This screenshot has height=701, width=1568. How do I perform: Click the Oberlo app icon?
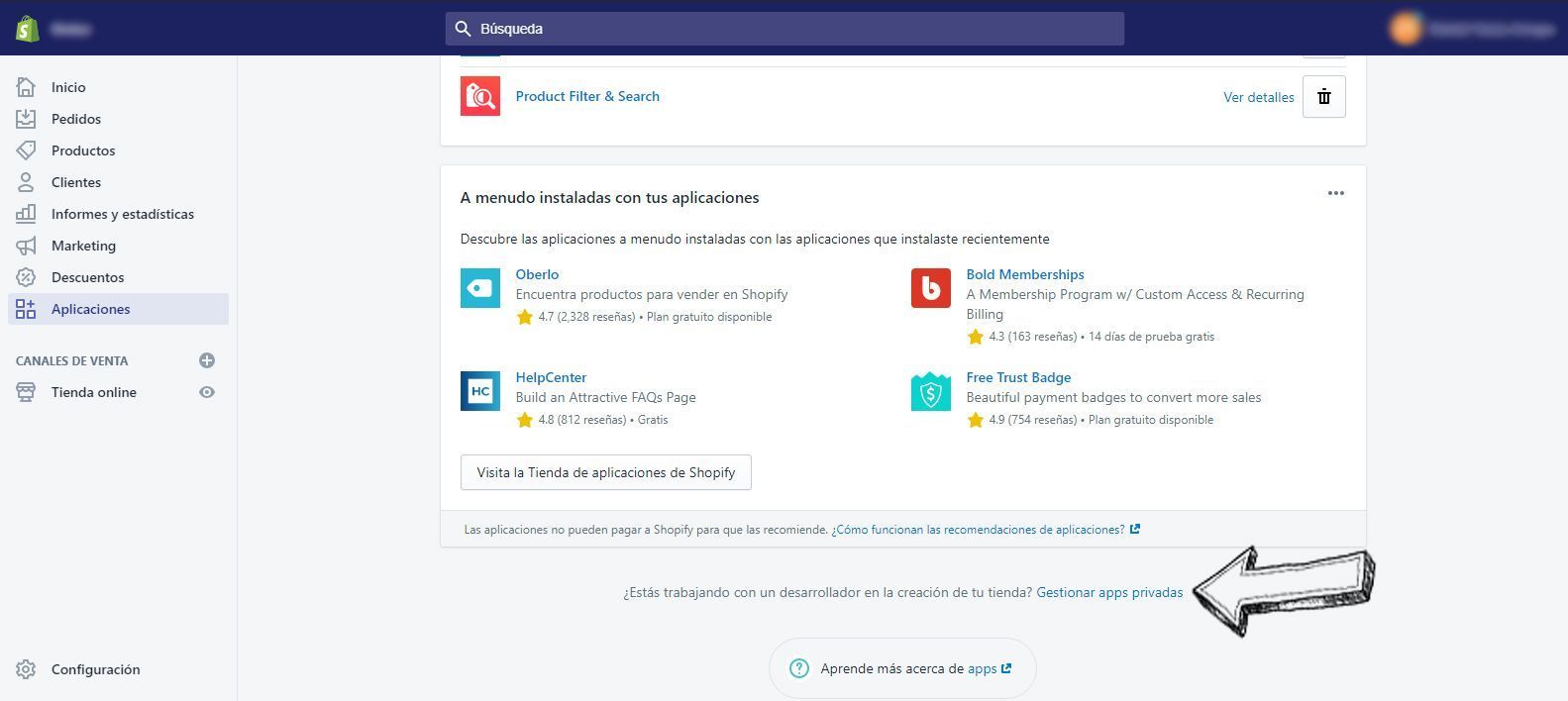[480, 288]
